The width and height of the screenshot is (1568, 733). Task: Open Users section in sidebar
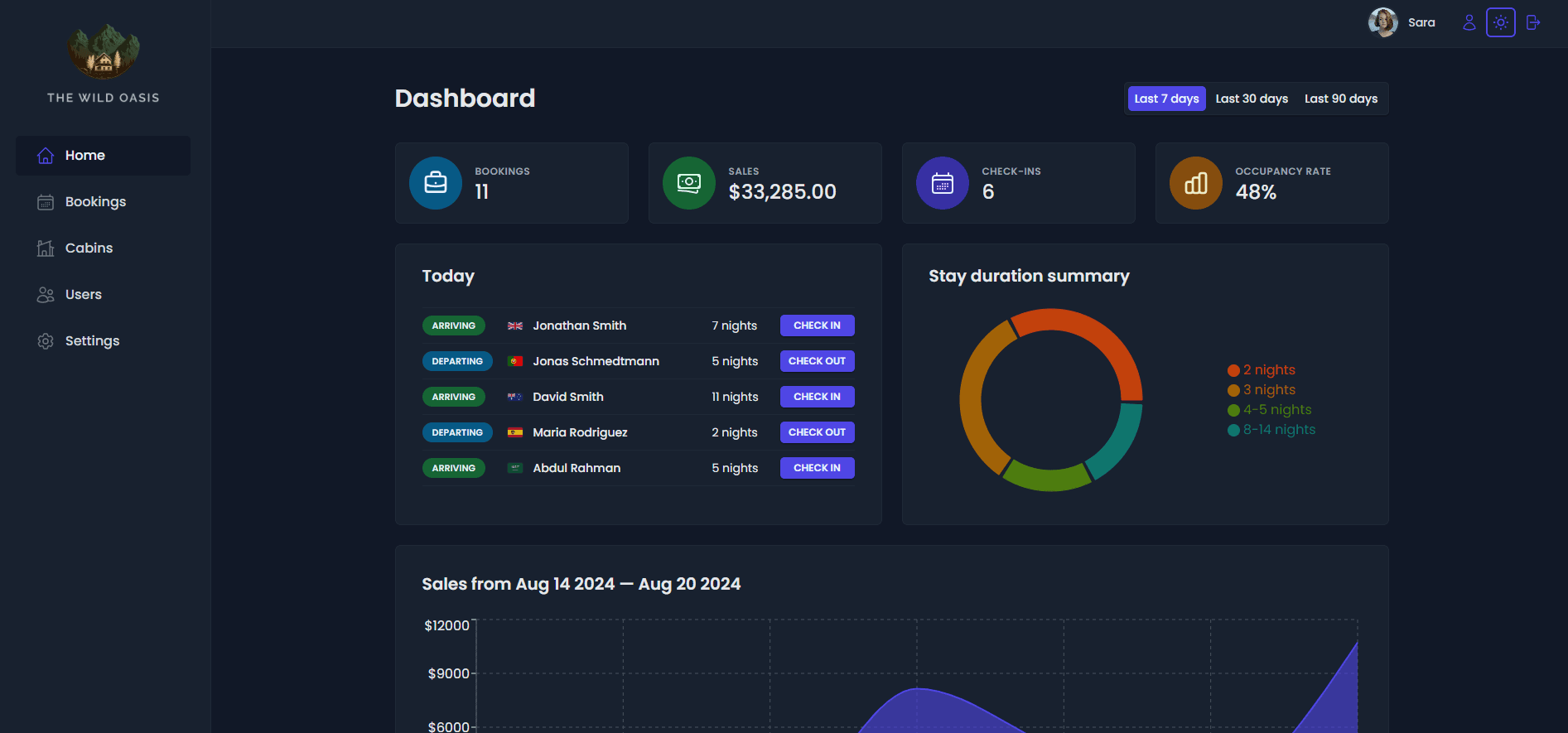pos(83,295)
